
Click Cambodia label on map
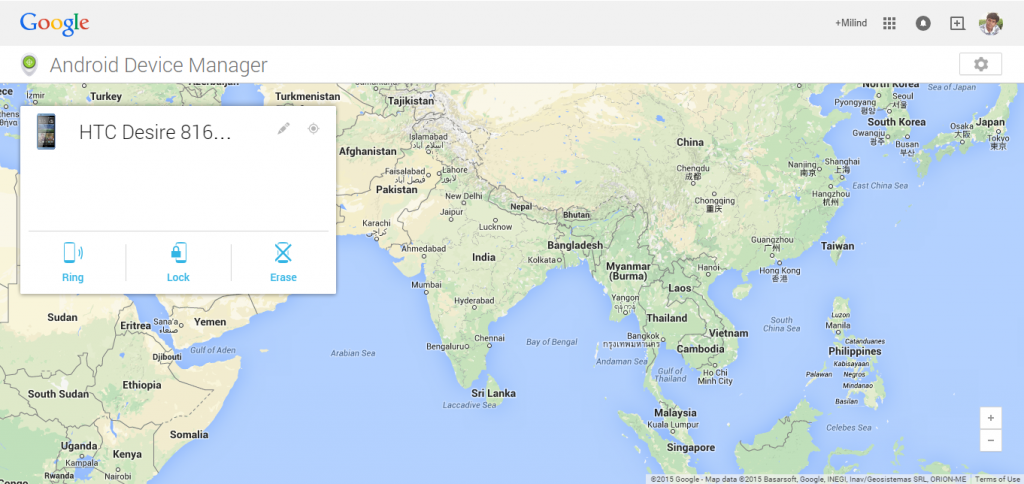pyautogui.click(x=700, y=349)
